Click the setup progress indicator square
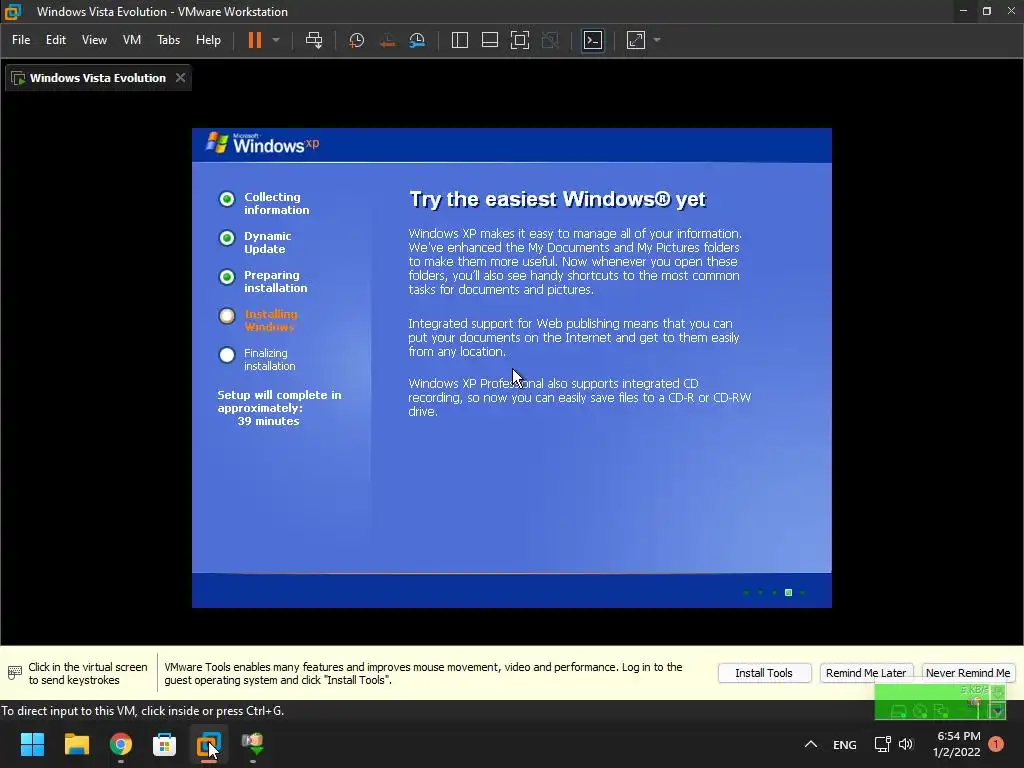Image resolution: width=1024 pixels, height=768 pixels. (x=788, y=592)
